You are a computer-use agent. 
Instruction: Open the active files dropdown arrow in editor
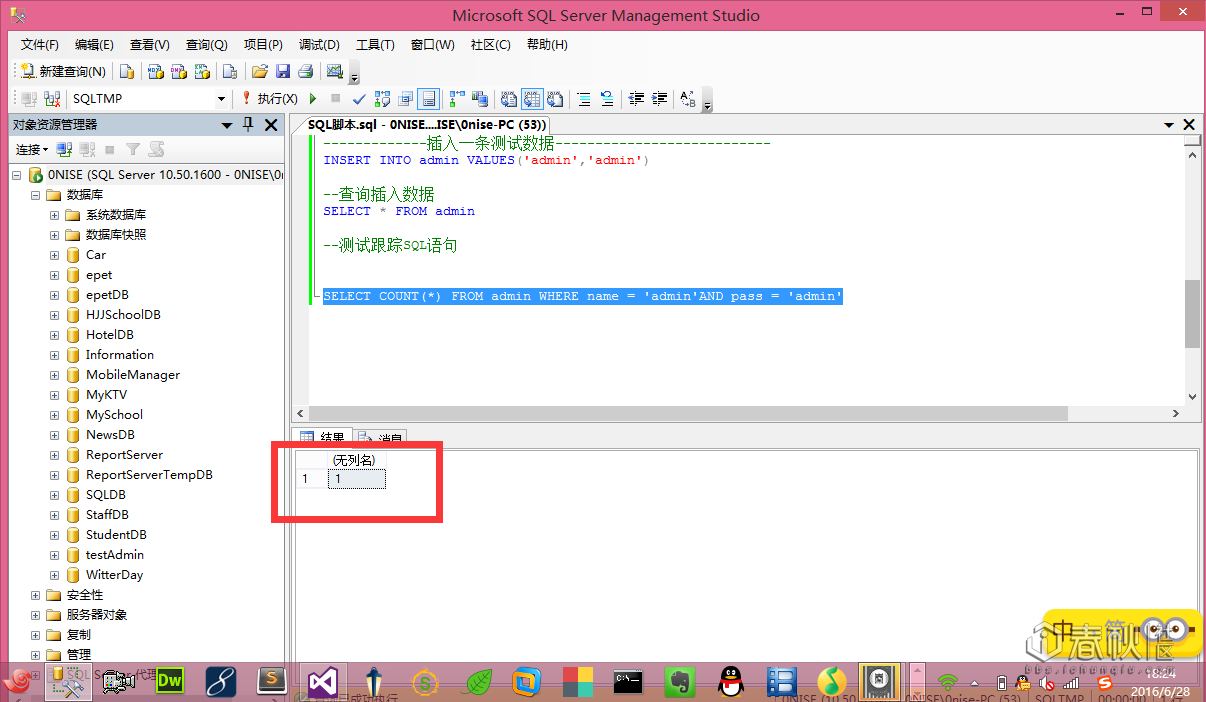tap(1169, 125)
